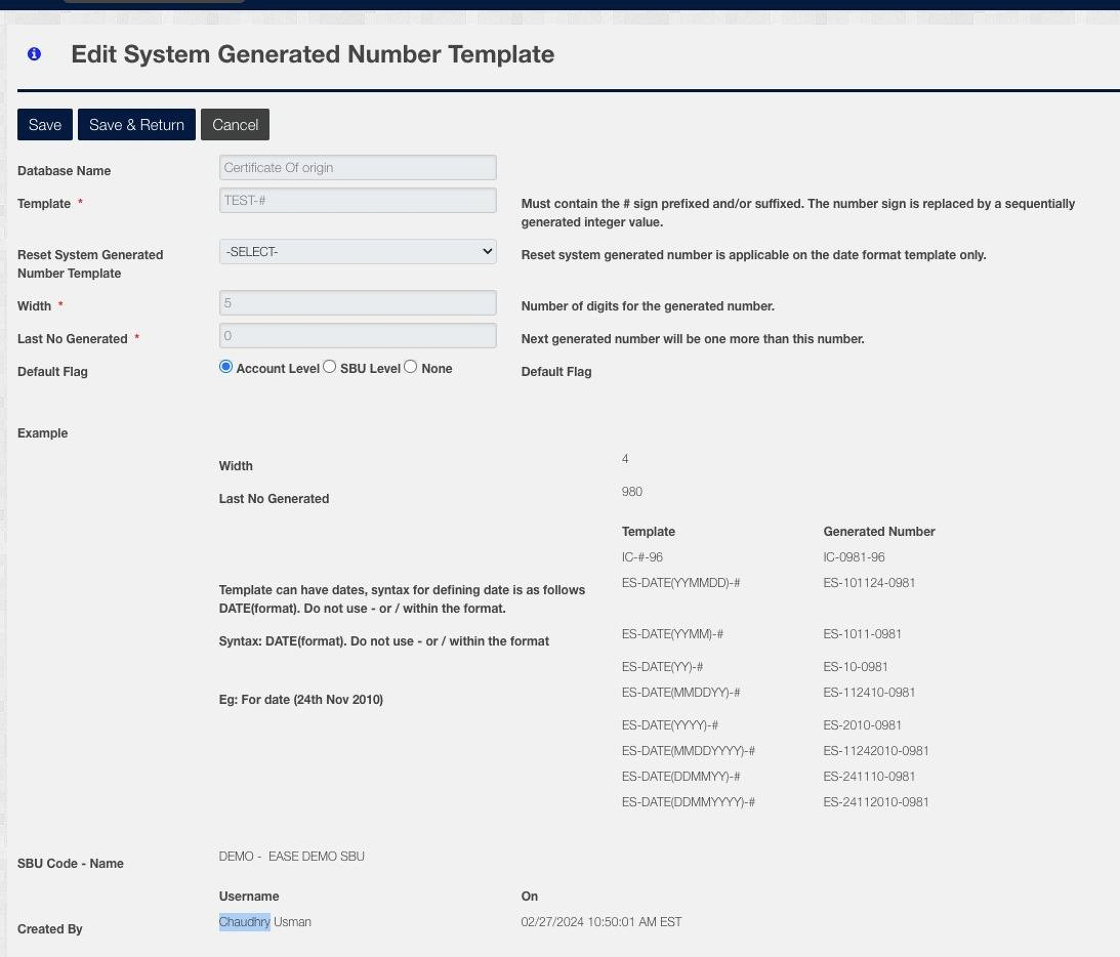Click template ES-DATE(YY)-#
The width and height of the screenshot is (1120, 957).
tap(662, 667)
